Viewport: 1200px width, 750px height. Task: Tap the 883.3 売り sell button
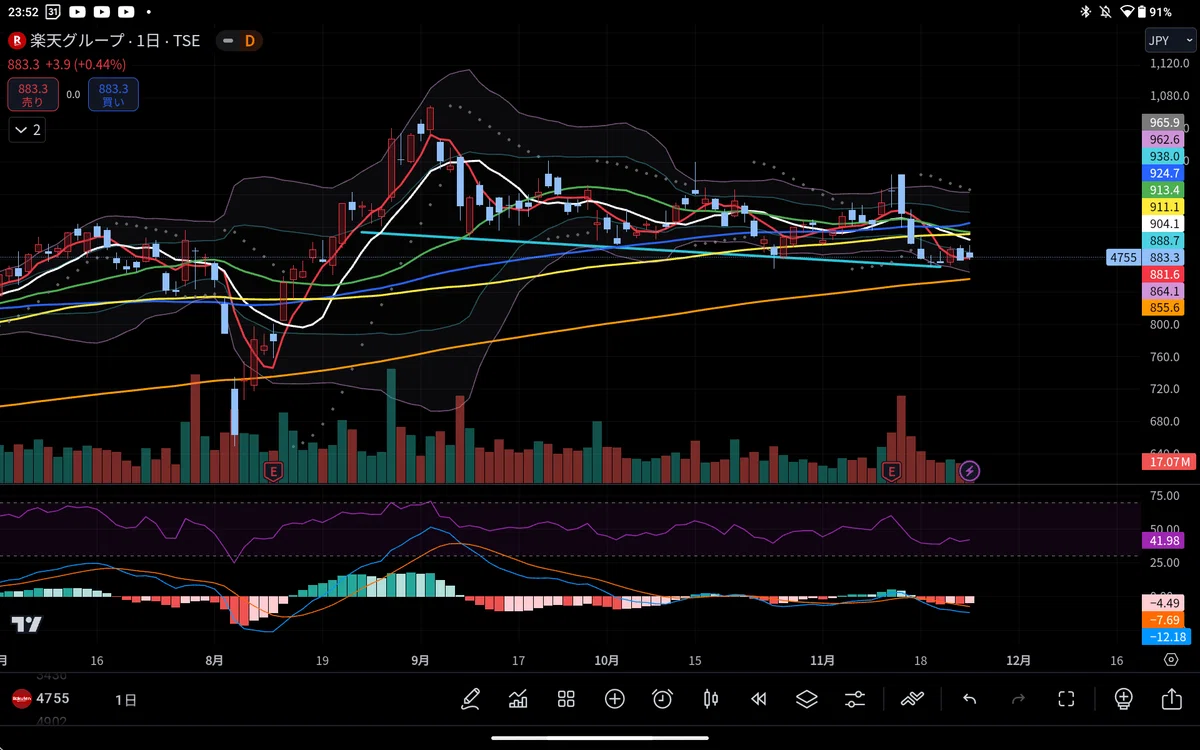point(33,95)
